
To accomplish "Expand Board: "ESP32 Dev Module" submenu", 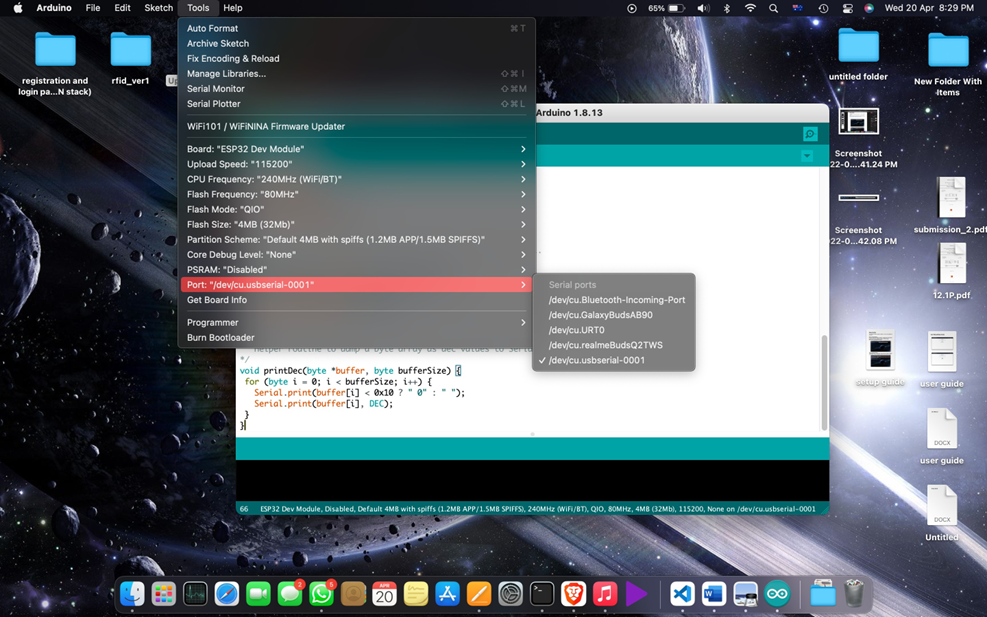I will (356, 149).
